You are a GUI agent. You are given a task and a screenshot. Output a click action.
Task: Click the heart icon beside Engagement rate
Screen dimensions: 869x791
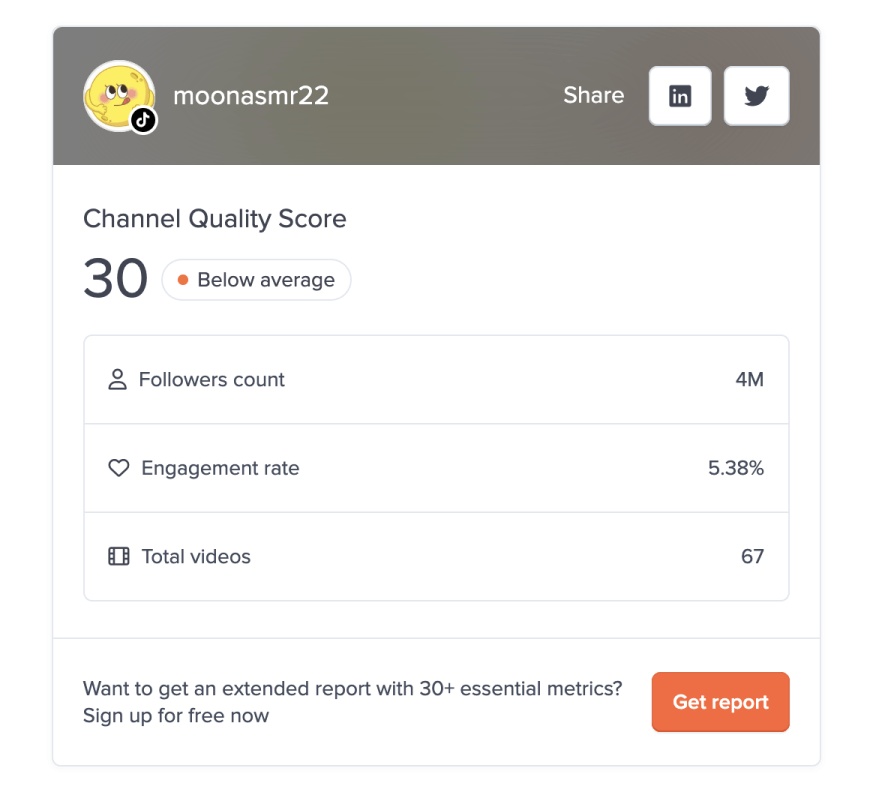tap(119, 468)
